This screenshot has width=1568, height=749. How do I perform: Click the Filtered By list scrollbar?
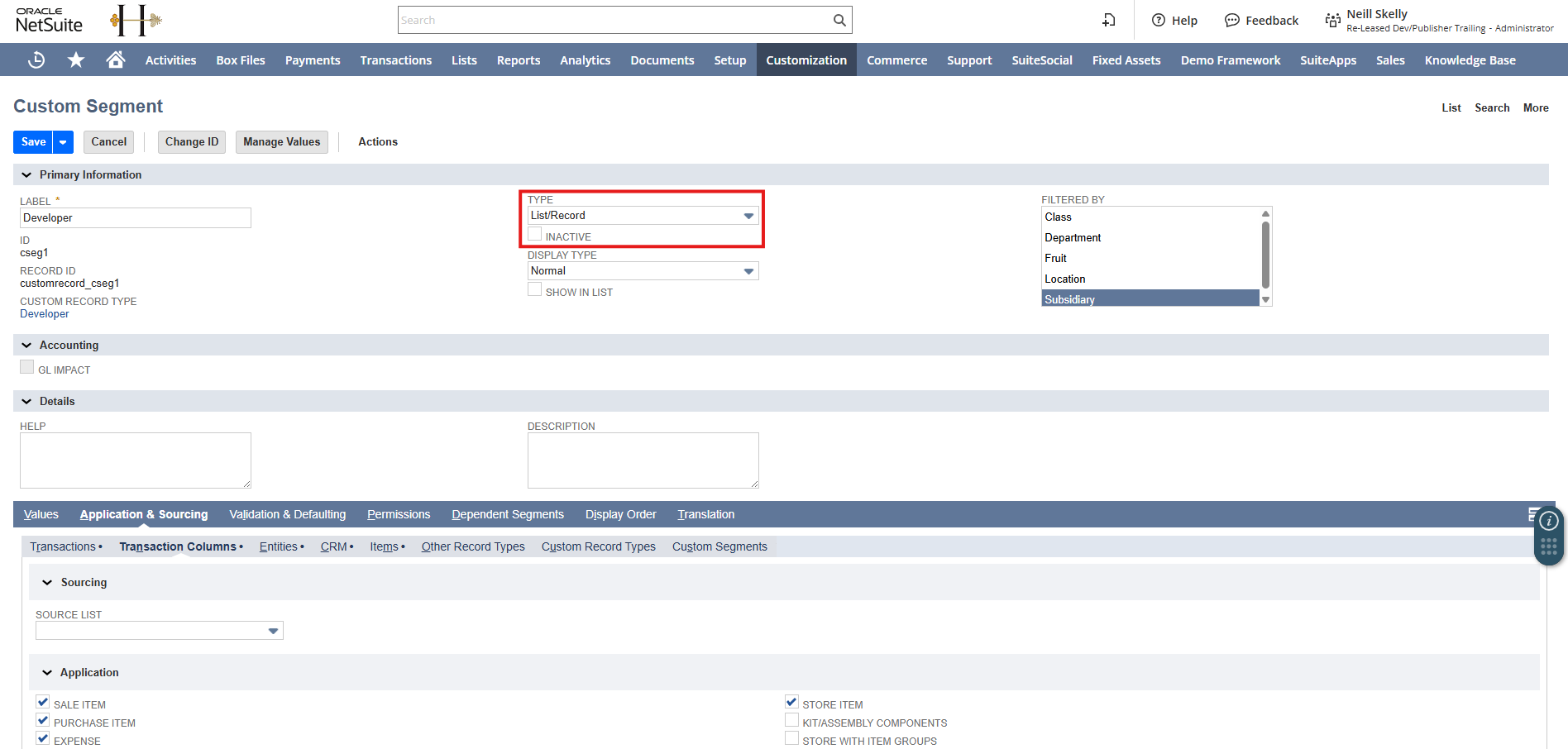[1265, 256]
